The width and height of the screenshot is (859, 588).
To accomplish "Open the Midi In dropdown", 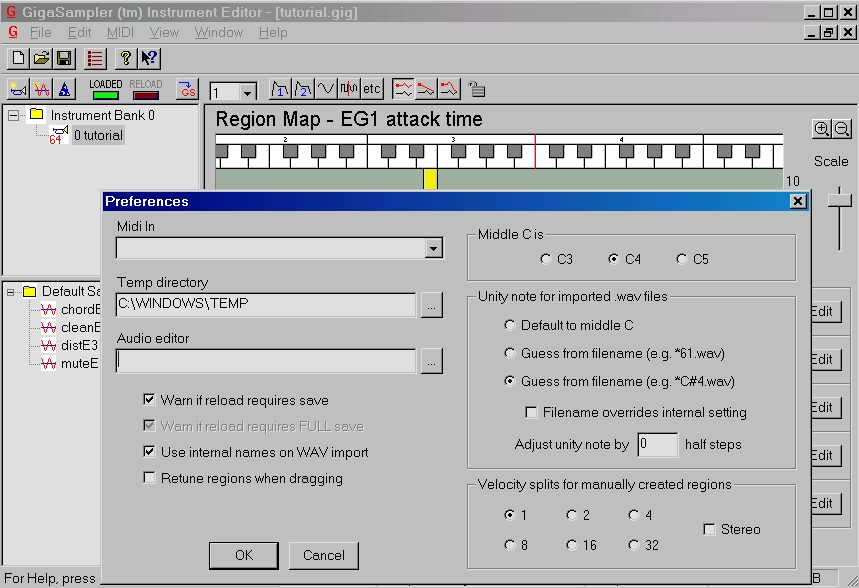I will (433, 248).
